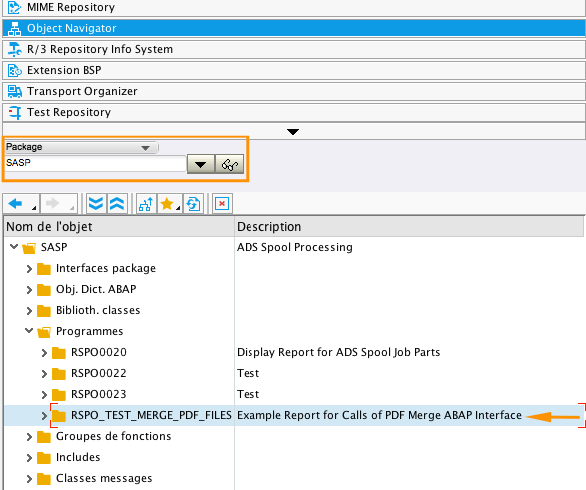Collapse the Programmes folder
The width and height of the screenshot is (586, 490).
(29, 331)
